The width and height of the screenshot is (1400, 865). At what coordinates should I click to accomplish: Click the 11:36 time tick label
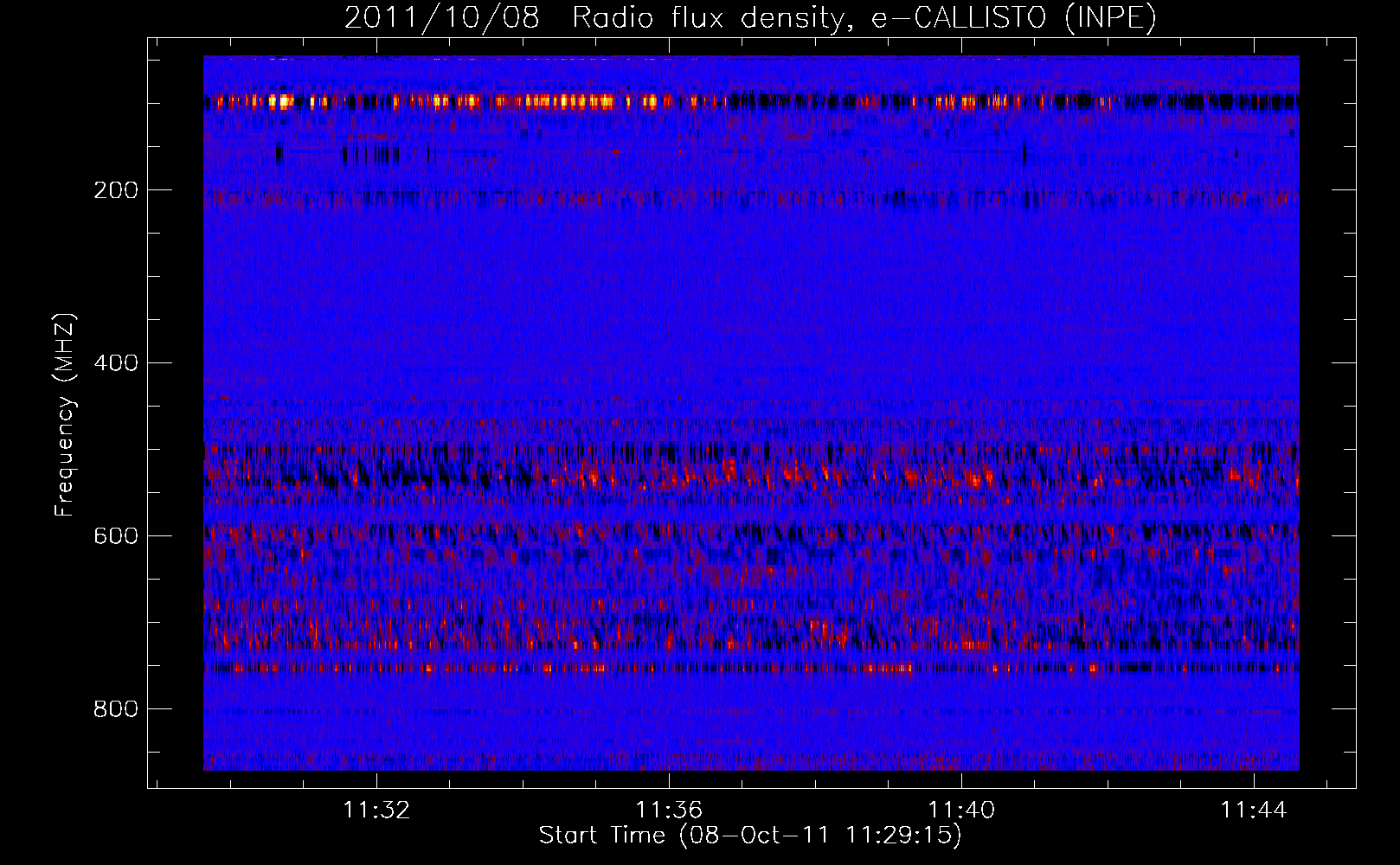coord(669,811)
